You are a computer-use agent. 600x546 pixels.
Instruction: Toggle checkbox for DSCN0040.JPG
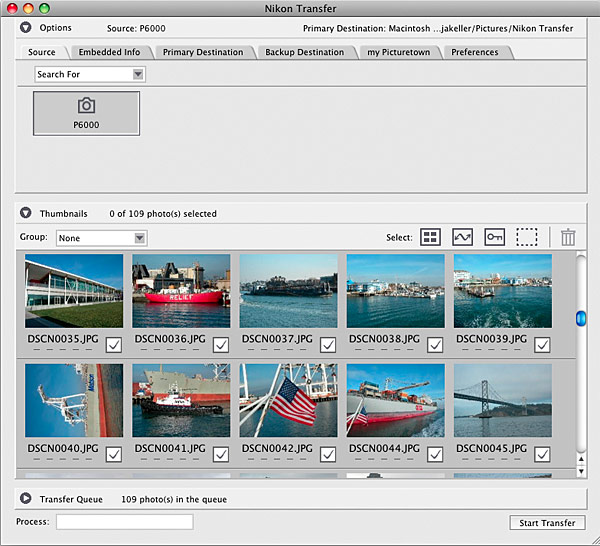coord(114,455)
